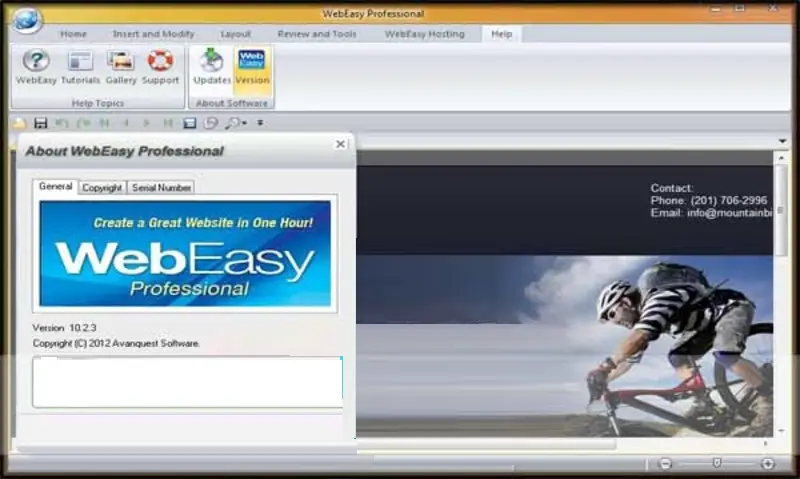The image size is (800, 479).
Task: Select the Help ribbon tab
Action: [x=502, y=34]
